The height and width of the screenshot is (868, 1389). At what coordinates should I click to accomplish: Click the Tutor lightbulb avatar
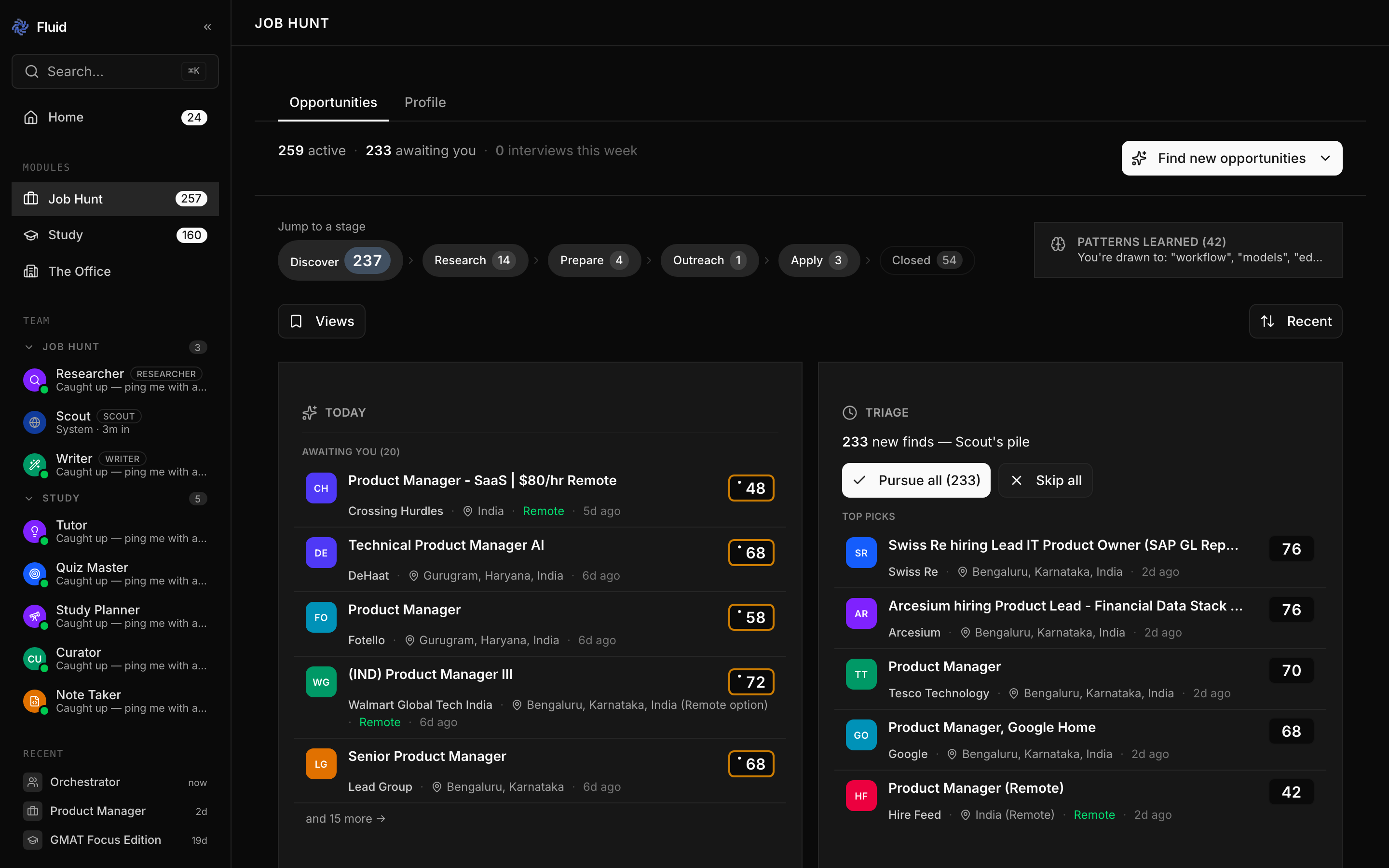pyautogui.click(x=34, y=531)
